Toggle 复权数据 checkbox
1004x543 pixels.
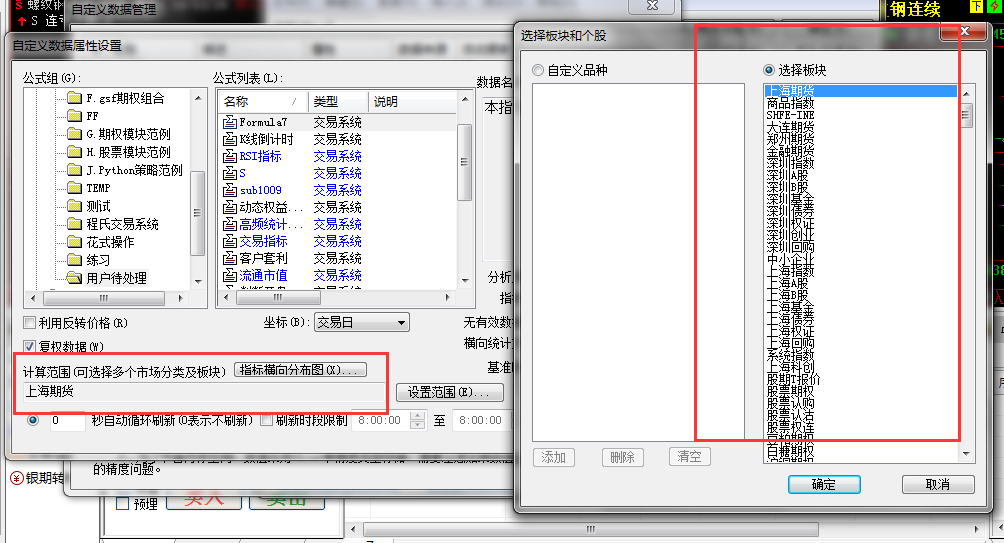(29, 346)
